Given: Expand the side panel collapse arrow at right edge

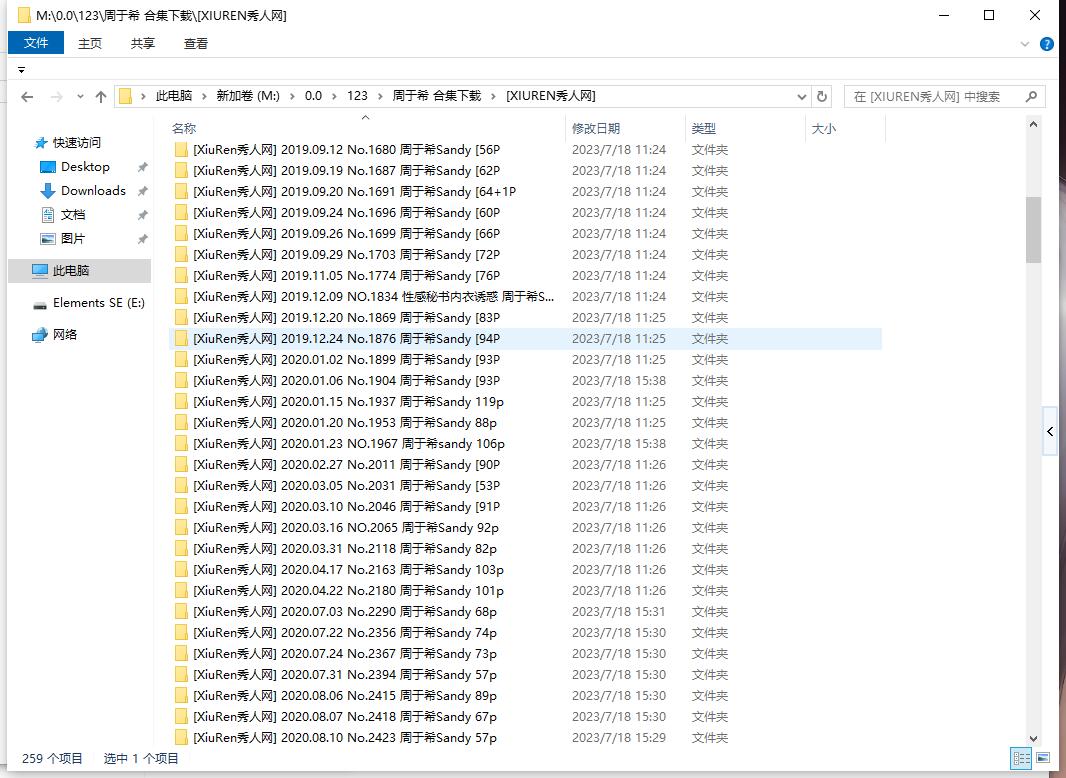Looking at the screenshot, I should (1050, 432).
